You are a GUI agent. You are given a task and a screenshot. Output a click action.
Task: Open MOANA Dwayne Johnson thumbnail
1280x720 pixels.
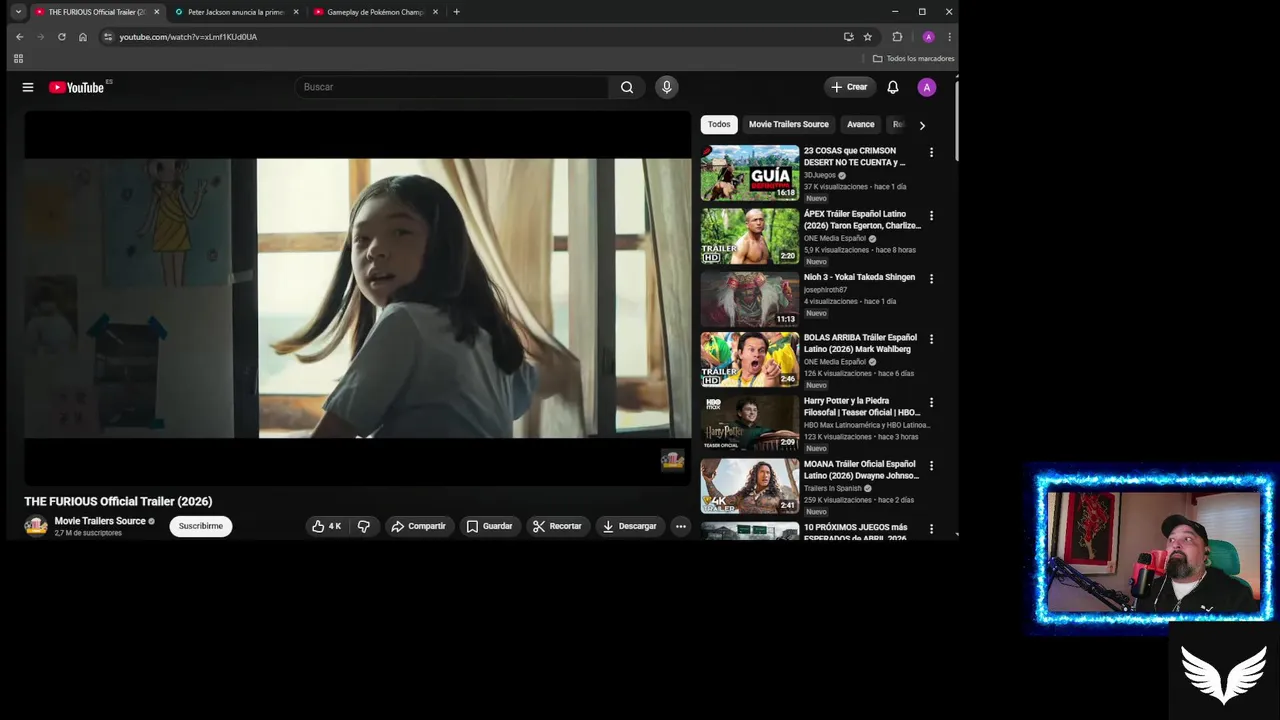(750, 486)
